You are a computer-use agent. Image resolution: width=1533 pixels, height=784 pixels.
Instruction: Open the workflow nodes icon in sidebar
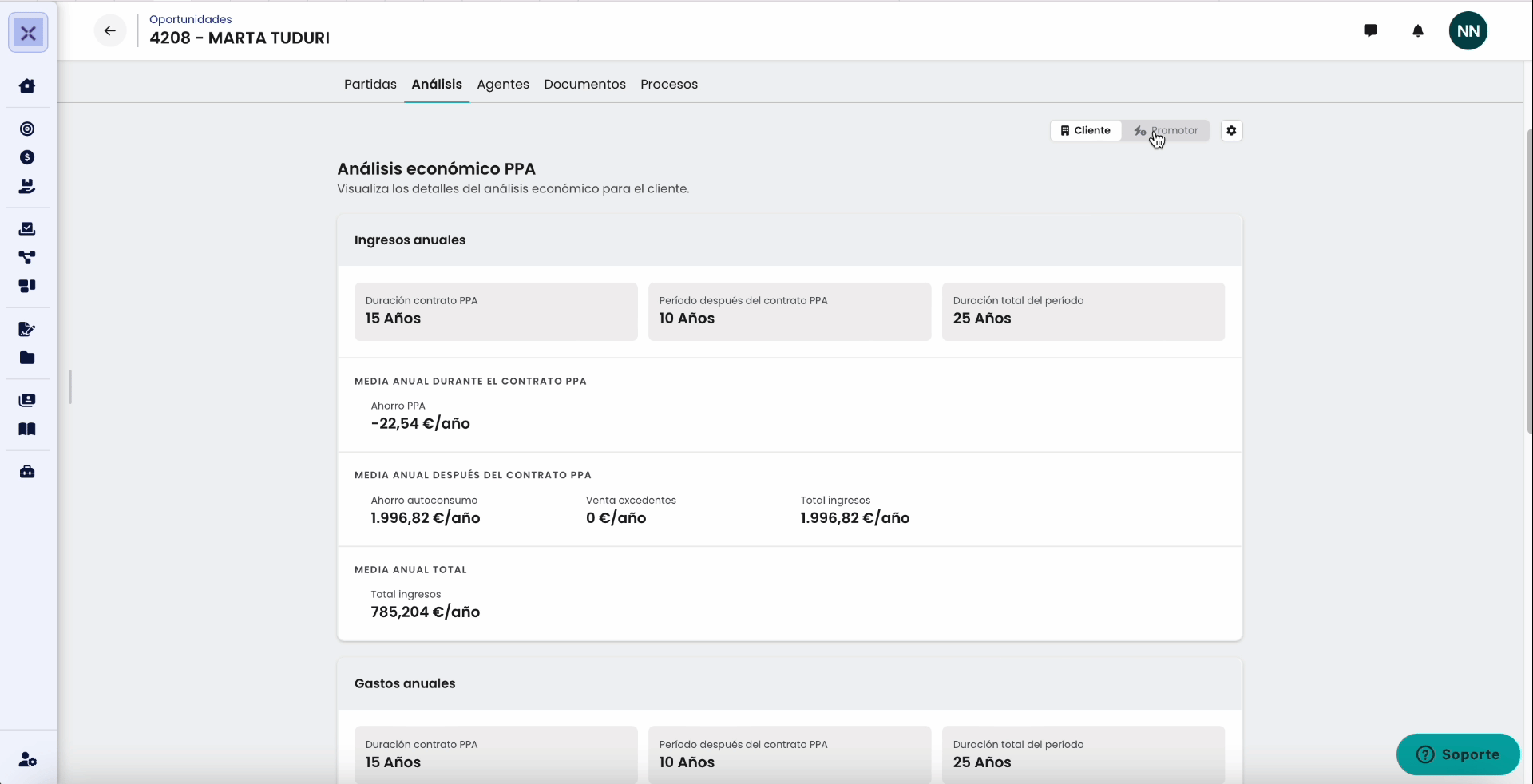coord(27,257)
